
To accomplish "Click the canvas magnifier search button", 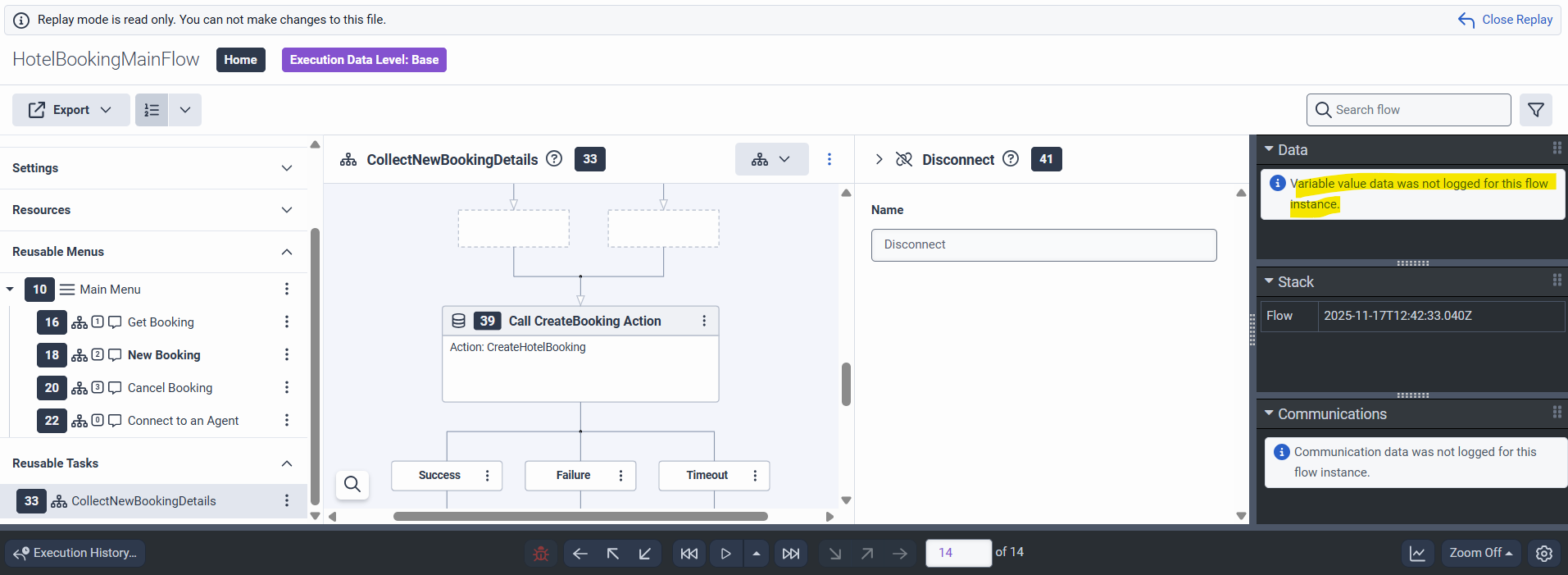I will point(352,484).
